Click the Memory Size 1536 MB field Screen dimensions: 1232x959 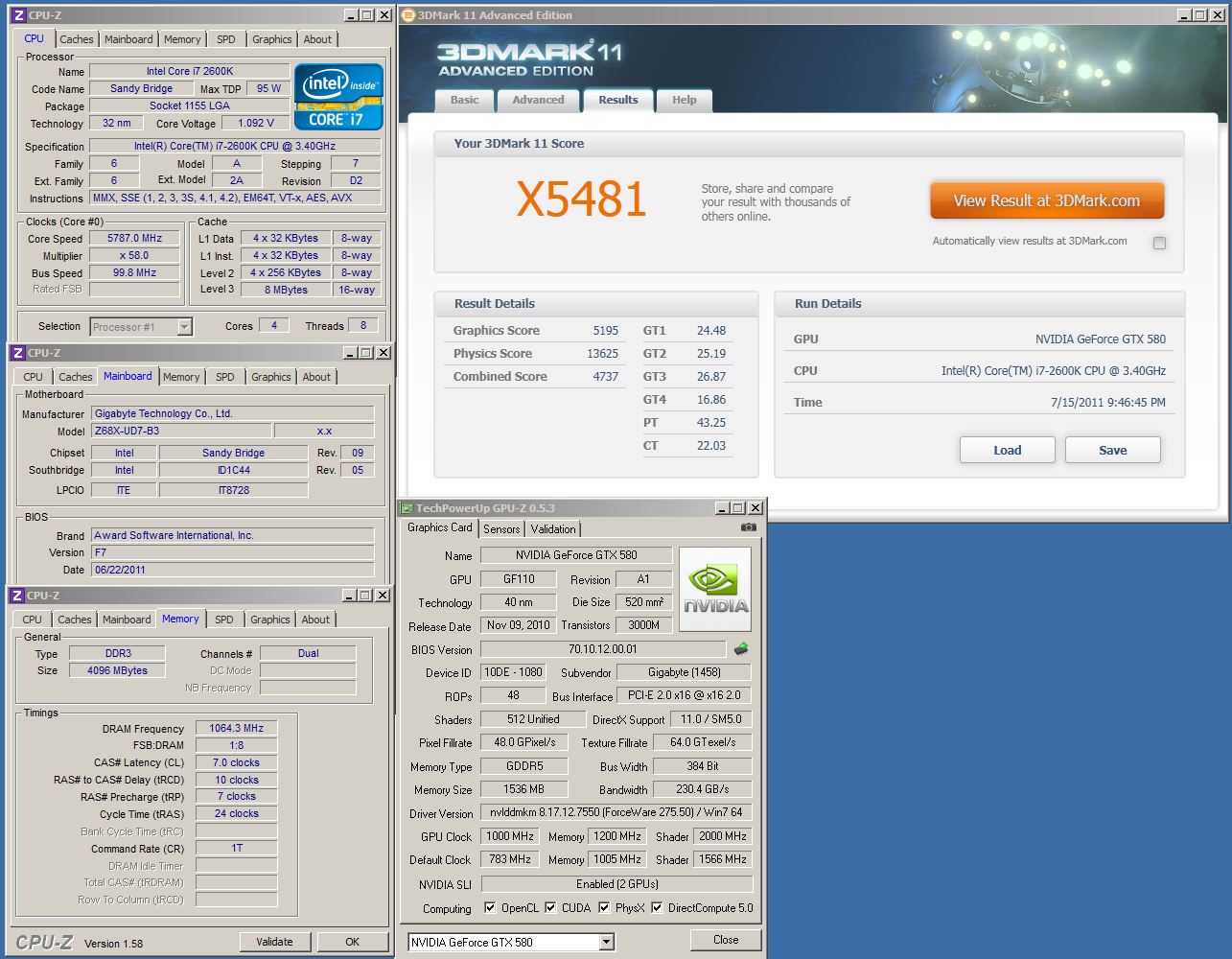click(523, 789)
